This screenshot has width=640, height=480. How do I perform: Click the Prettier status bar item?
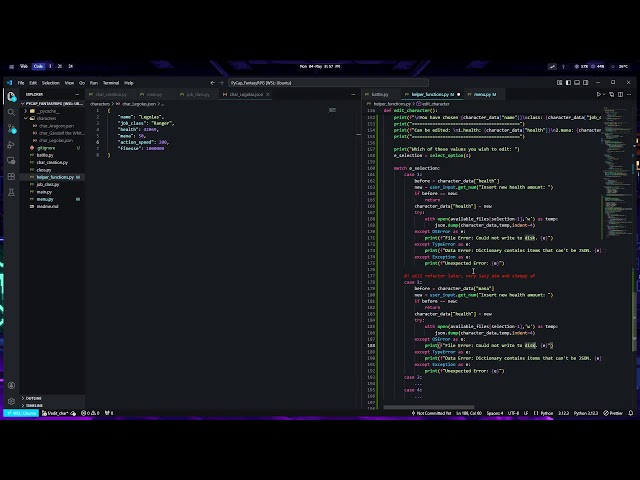613,413
